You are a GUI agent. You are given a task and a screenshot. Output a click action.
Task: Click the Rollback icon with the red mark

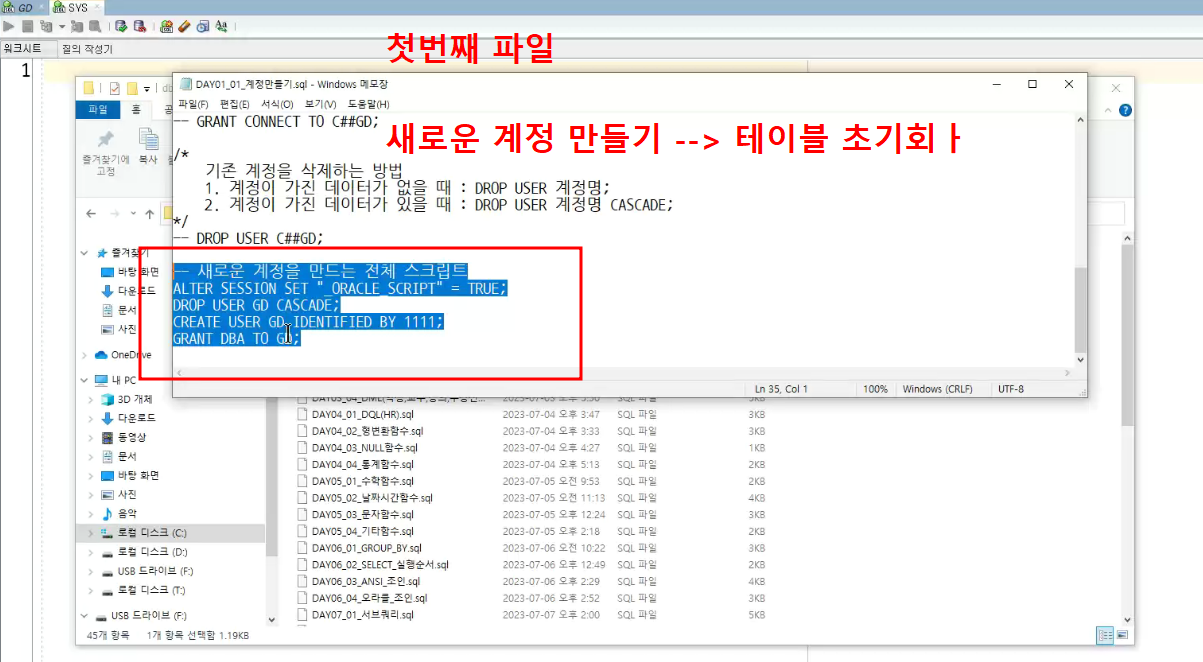click(139, 26)
